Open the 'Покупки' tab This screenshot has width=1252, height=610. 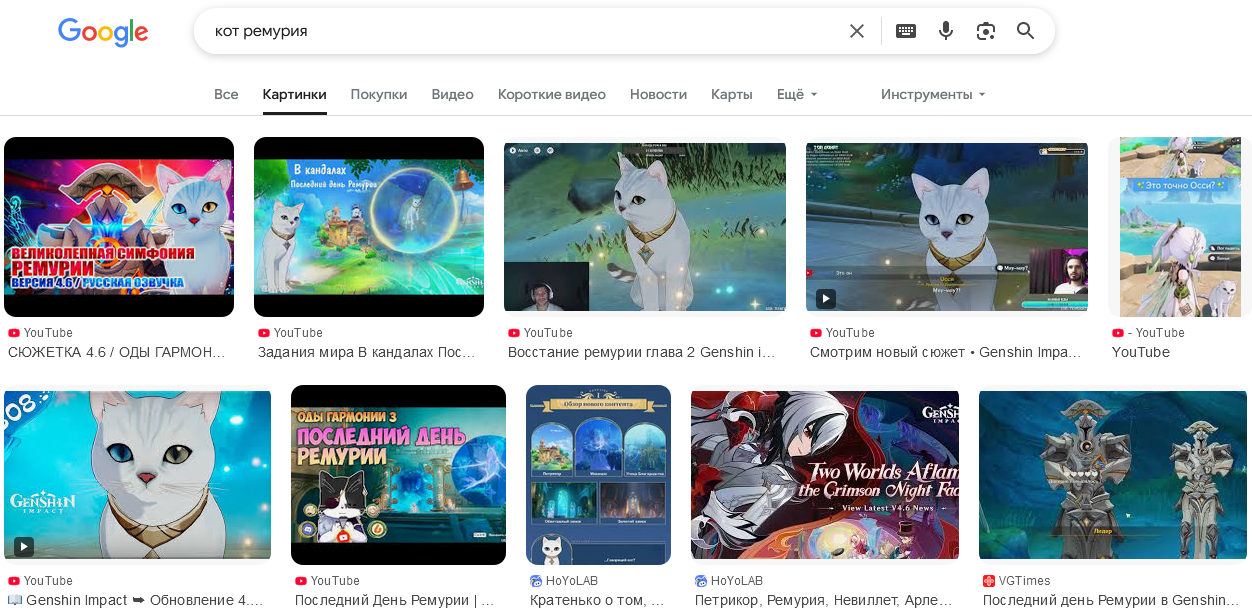(x=379, y=94)
